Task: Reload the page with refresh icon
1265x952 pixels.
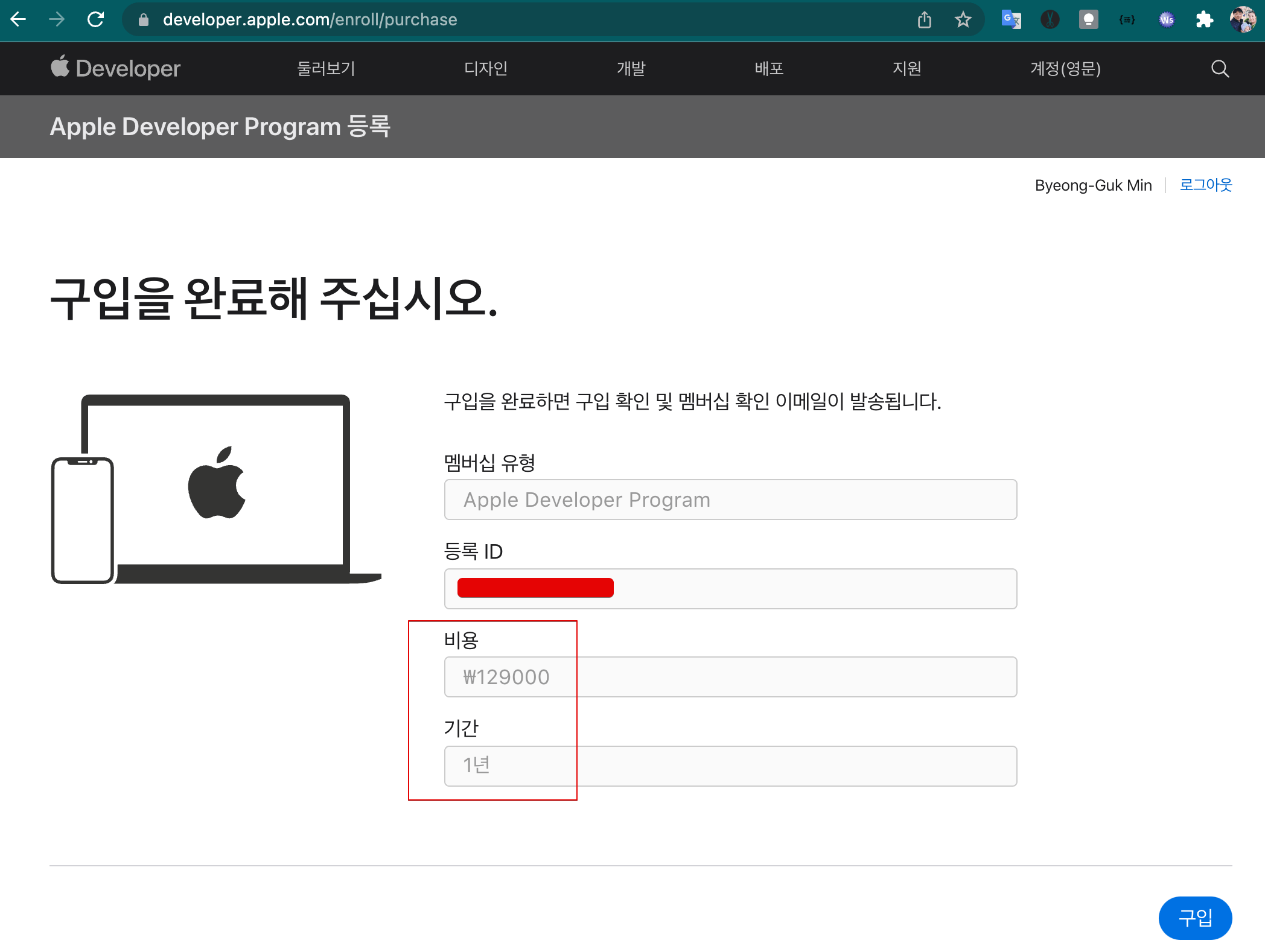Action: click(x=95, y=20)
